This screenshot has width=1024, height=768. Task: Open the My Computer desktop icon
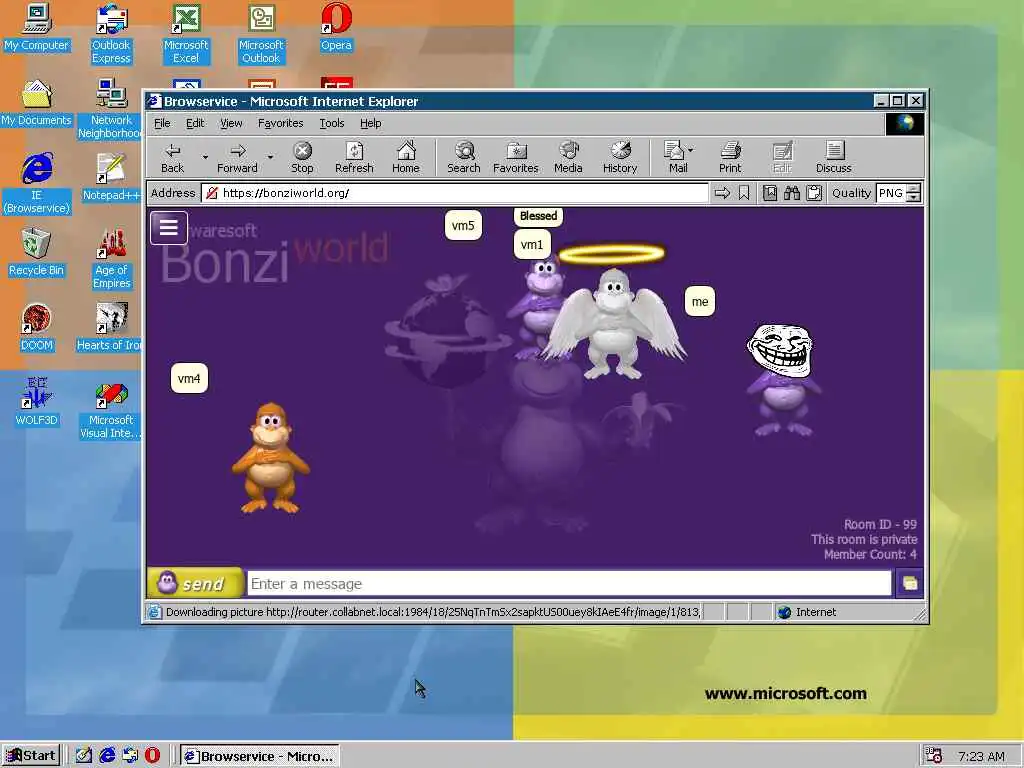(x=37, y=27)
